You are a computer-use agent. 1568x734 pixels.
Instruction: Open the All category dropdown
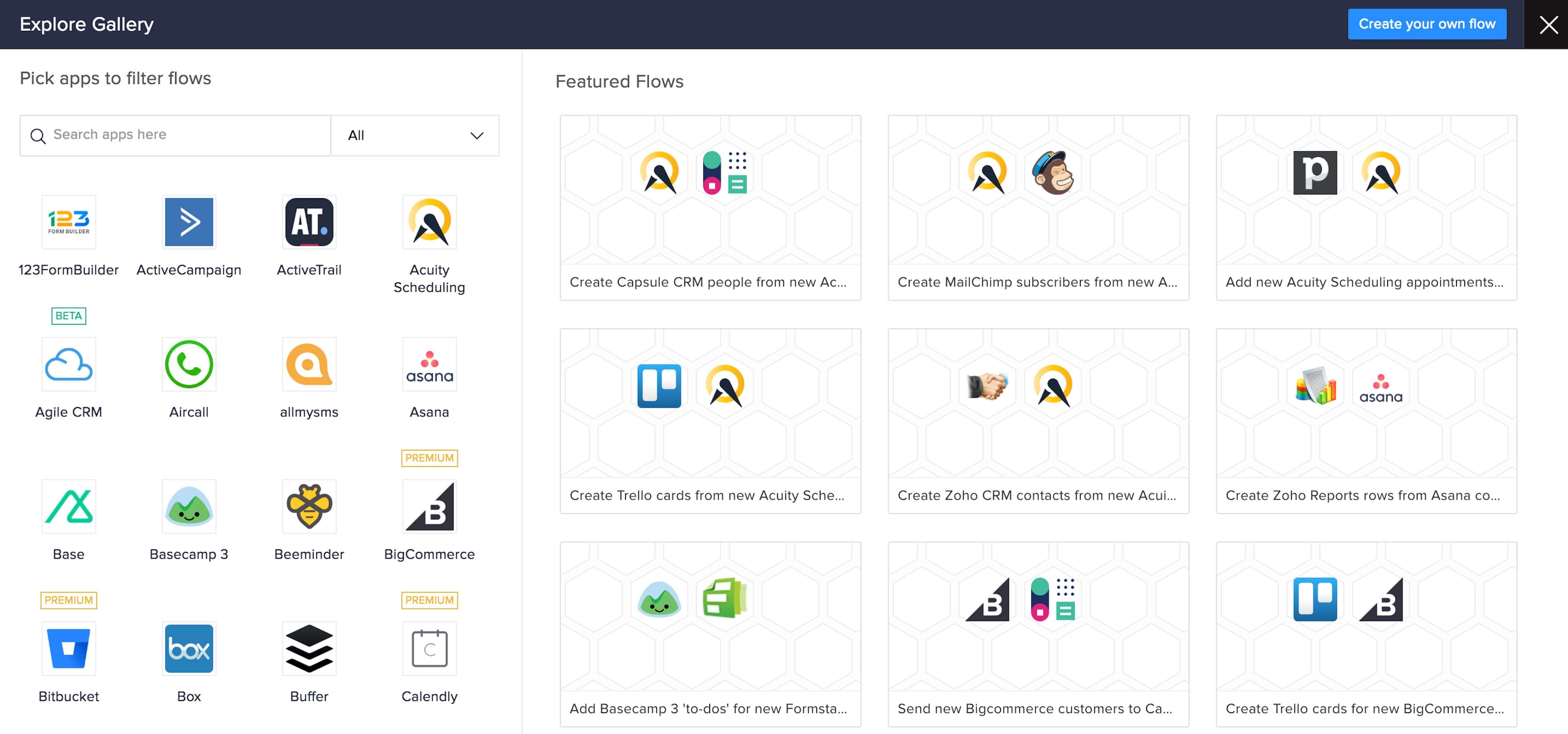415,135
